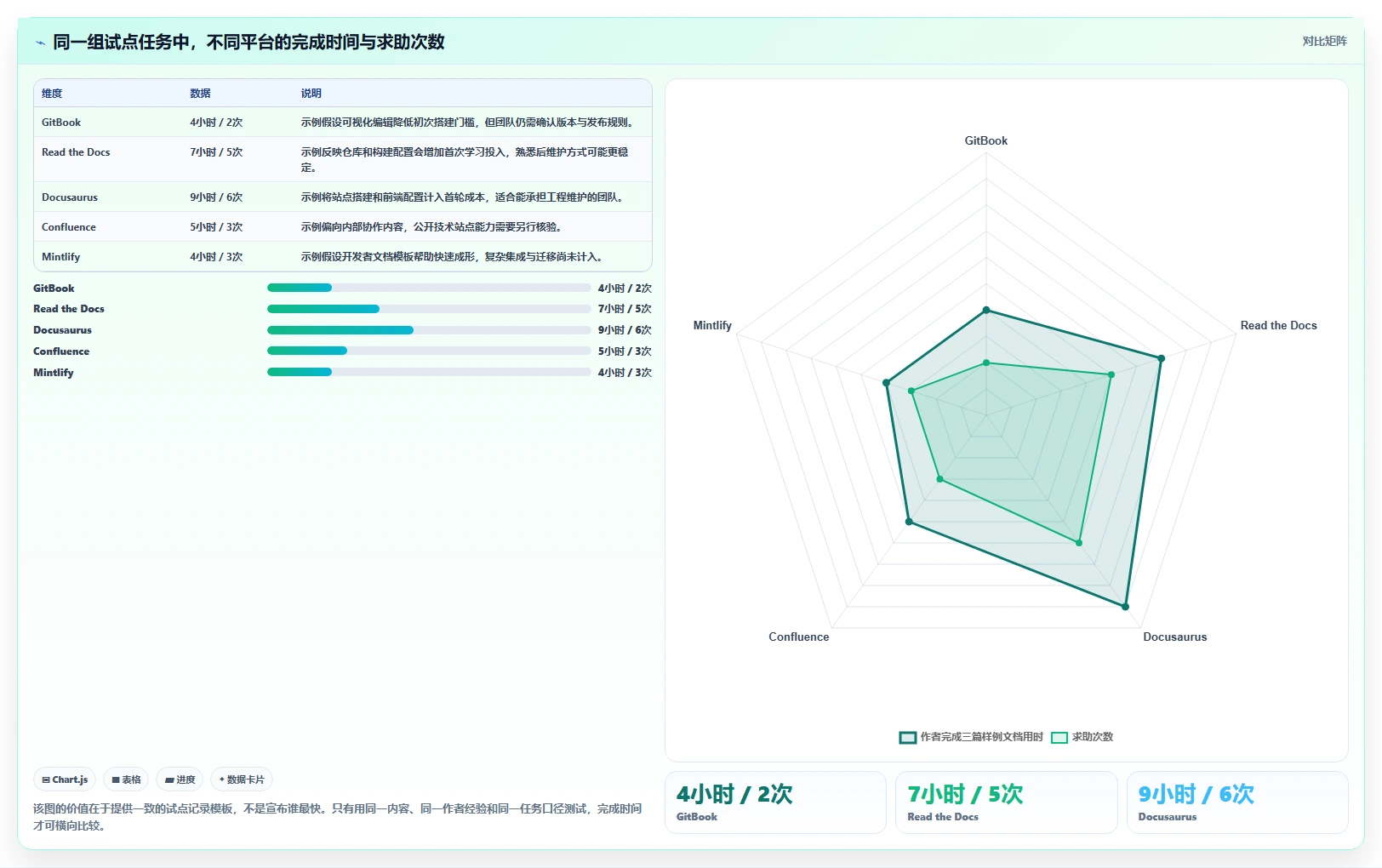Select the Mintlify table cell
The image size is (1382, 868).
click(61, 257)
